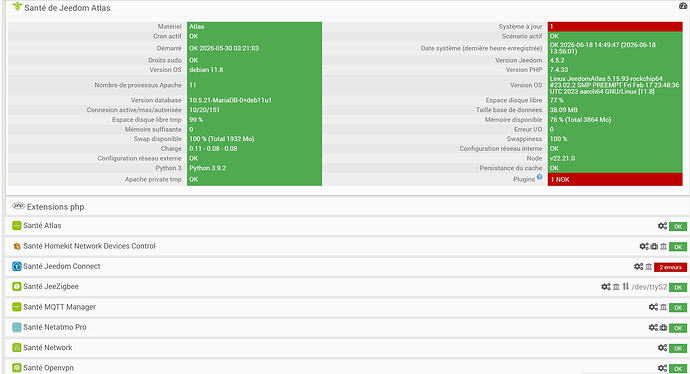Screen dimensions: 690x374
Task: Click the briefcase icon on Netatmo Pro row
Action: [x=664, y=328]
